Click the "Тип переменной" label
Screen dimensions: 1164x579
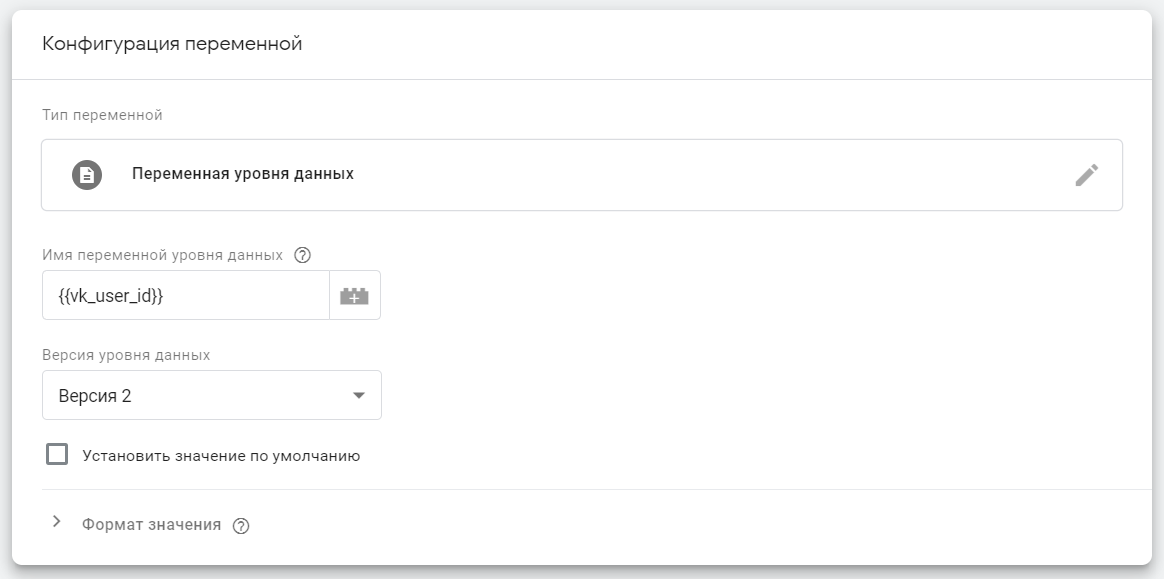click(x=102, y=115)
